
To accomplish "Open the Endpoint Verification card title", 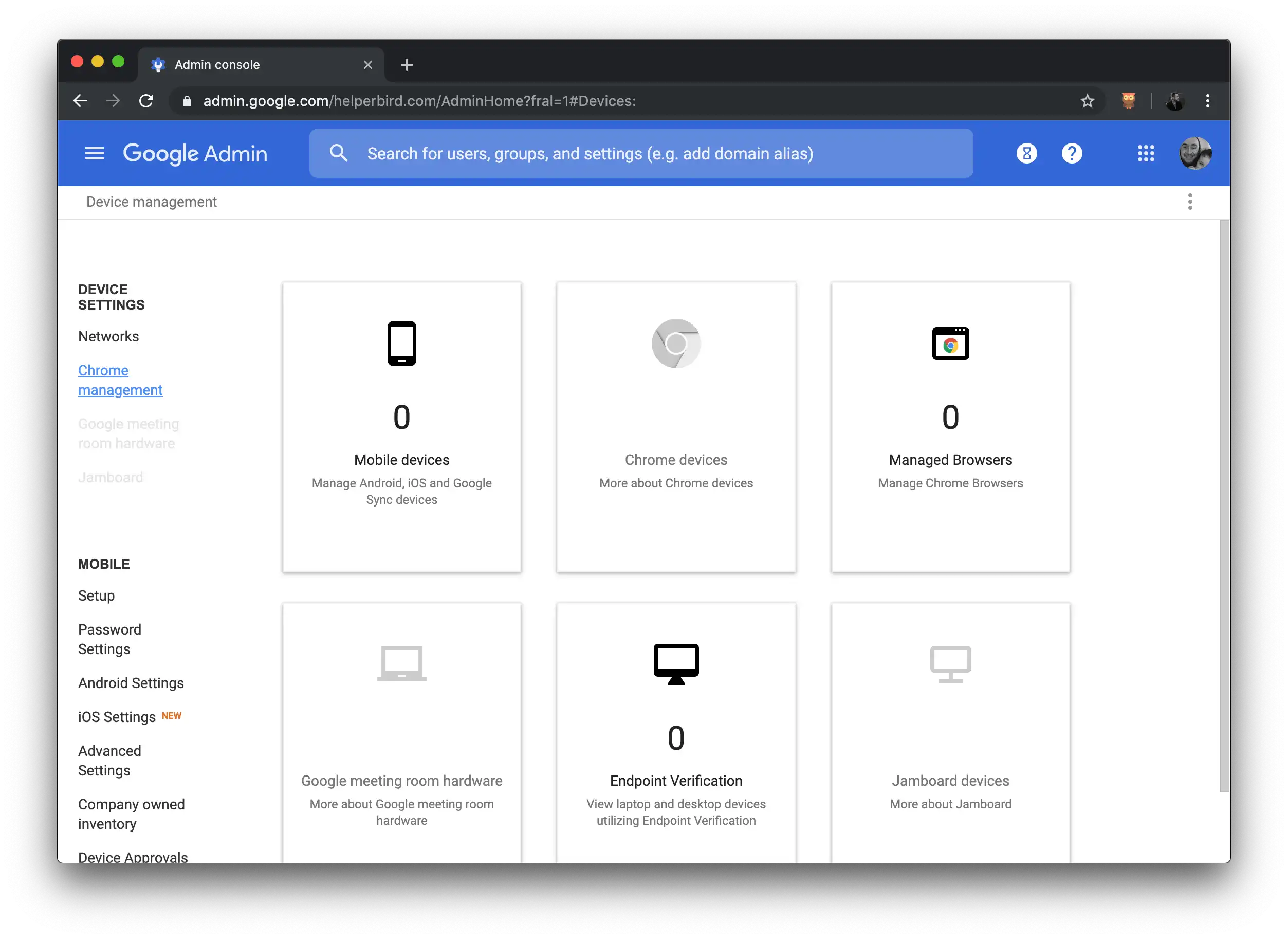I will click(x=675, y=781).
